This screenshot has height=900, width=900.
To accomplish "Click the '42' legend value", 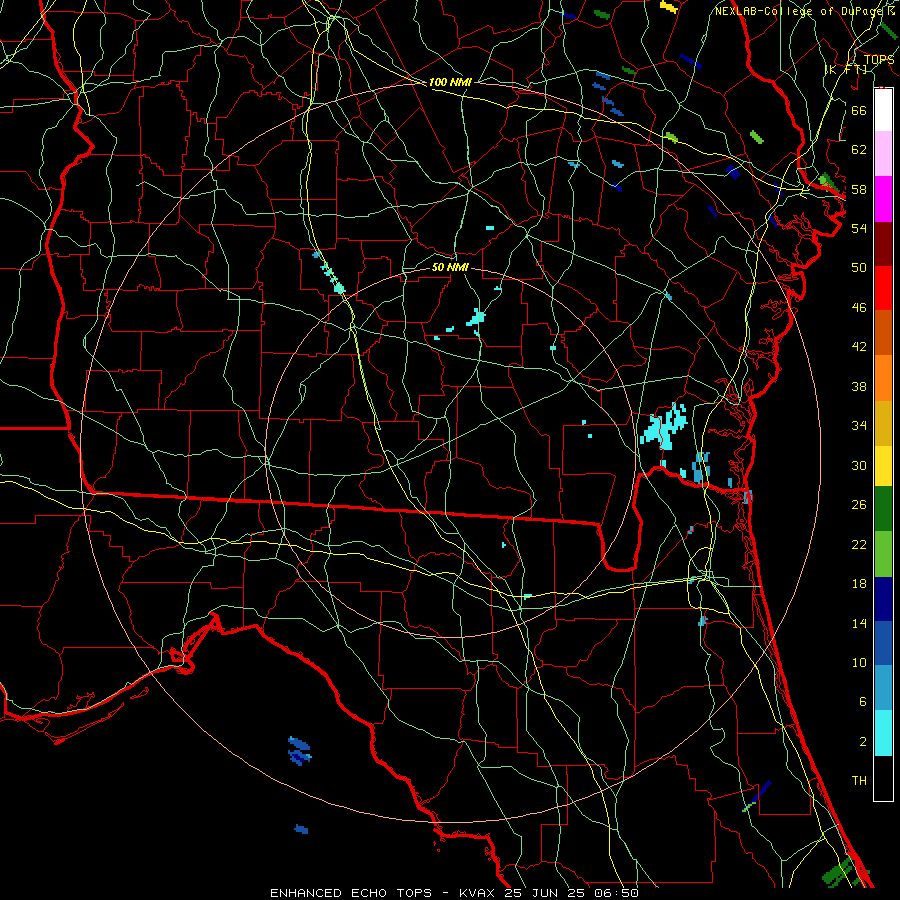I will tap(859, 347).
